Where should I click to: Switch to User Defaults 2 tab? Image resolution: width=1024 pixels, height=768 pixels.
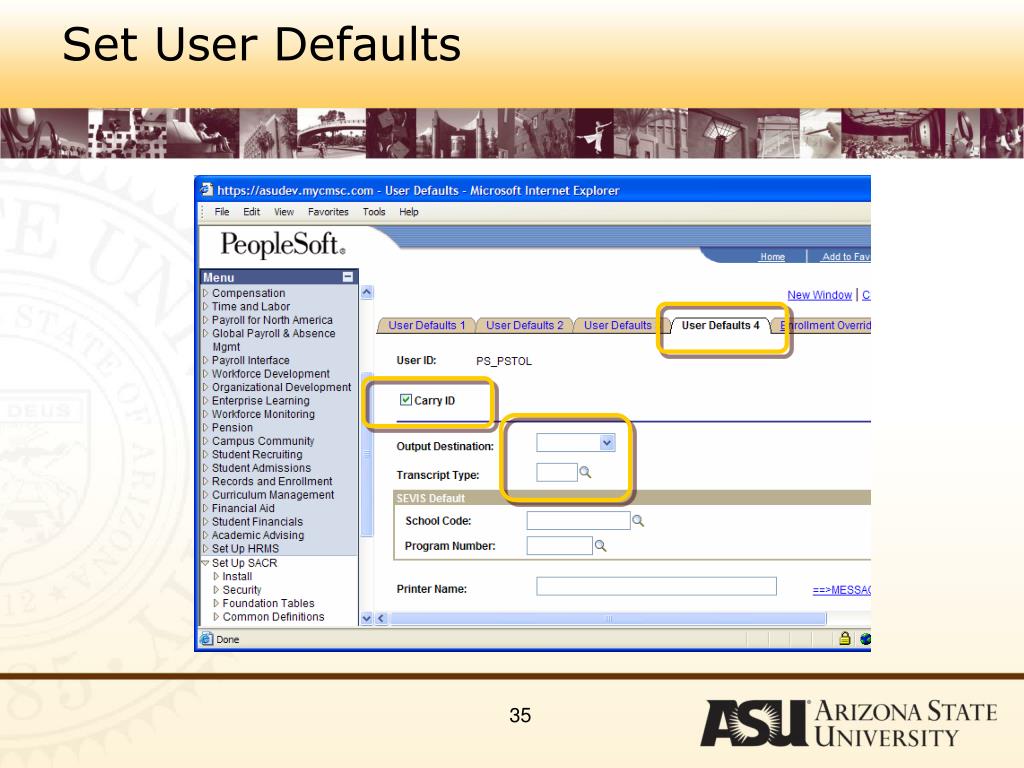[x=524, y=325]
